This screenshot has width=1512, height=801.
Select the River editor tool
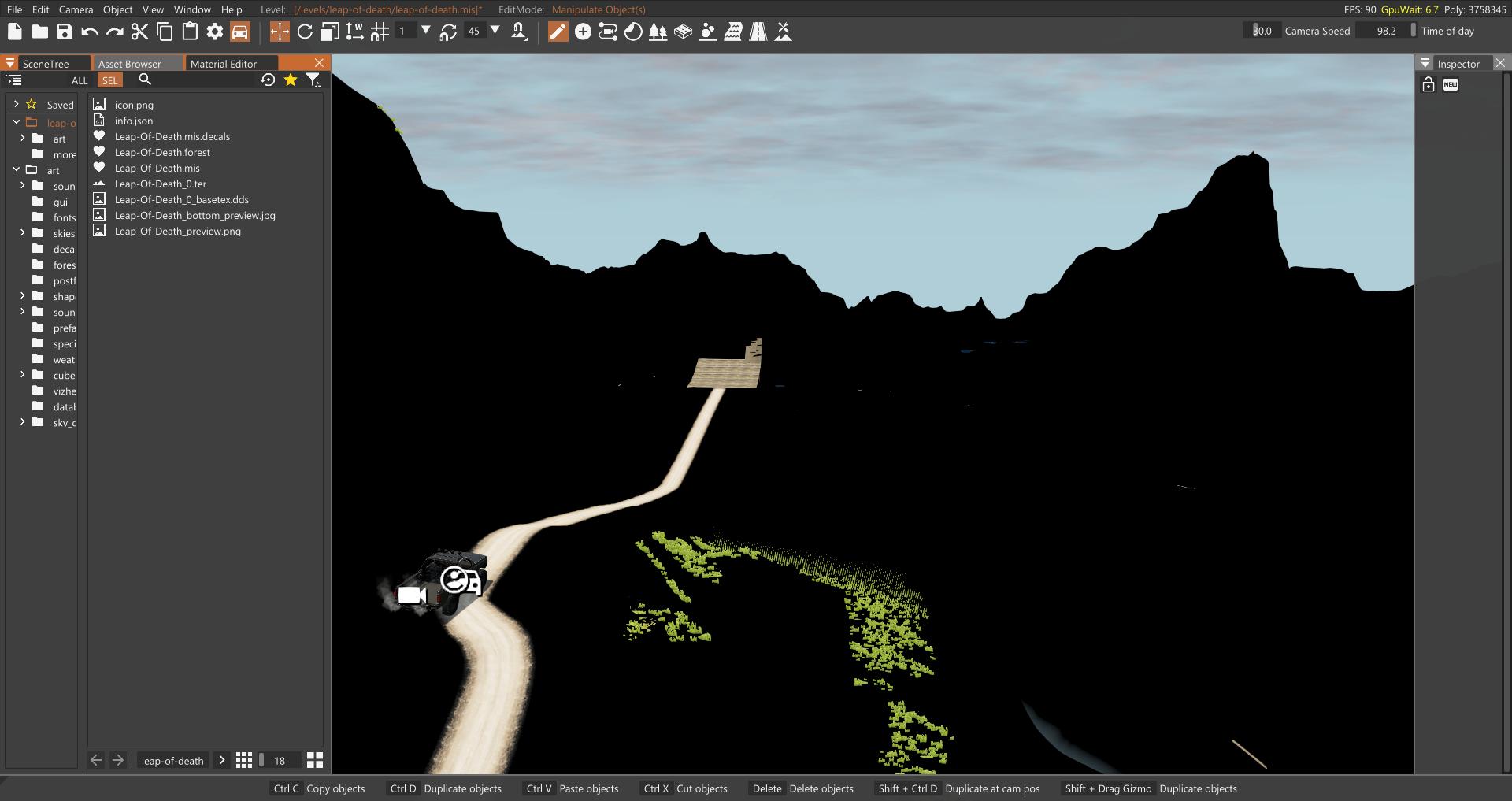pyautogui.click(x=733, y=32)
